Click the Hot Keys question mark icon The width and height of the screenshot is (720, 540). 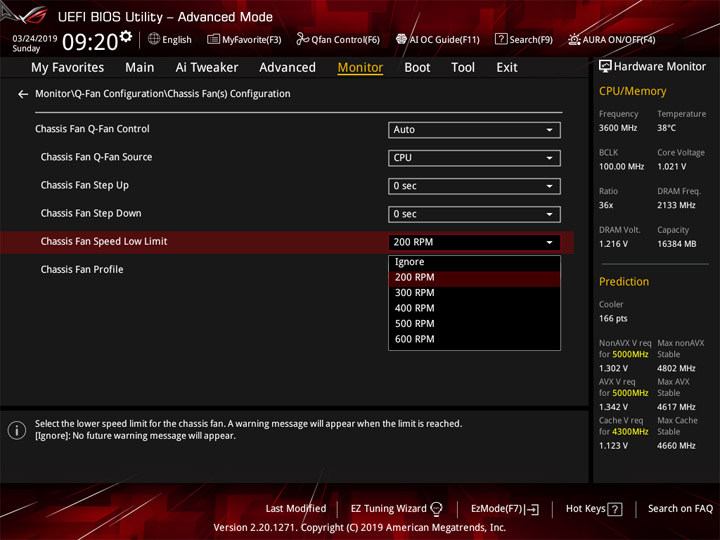[x=615, y=509]
